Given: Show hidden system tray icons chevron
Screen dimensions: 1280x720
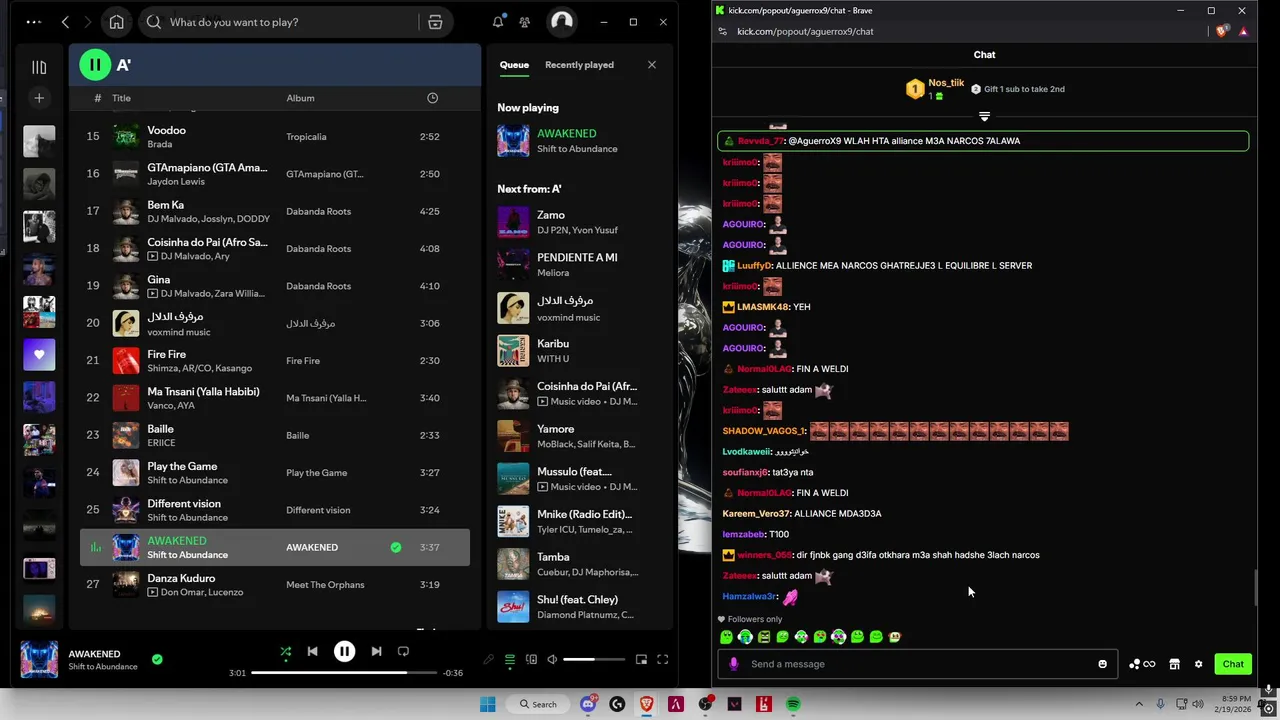Looking at the screenshot, I should [x=1139, y=704].
